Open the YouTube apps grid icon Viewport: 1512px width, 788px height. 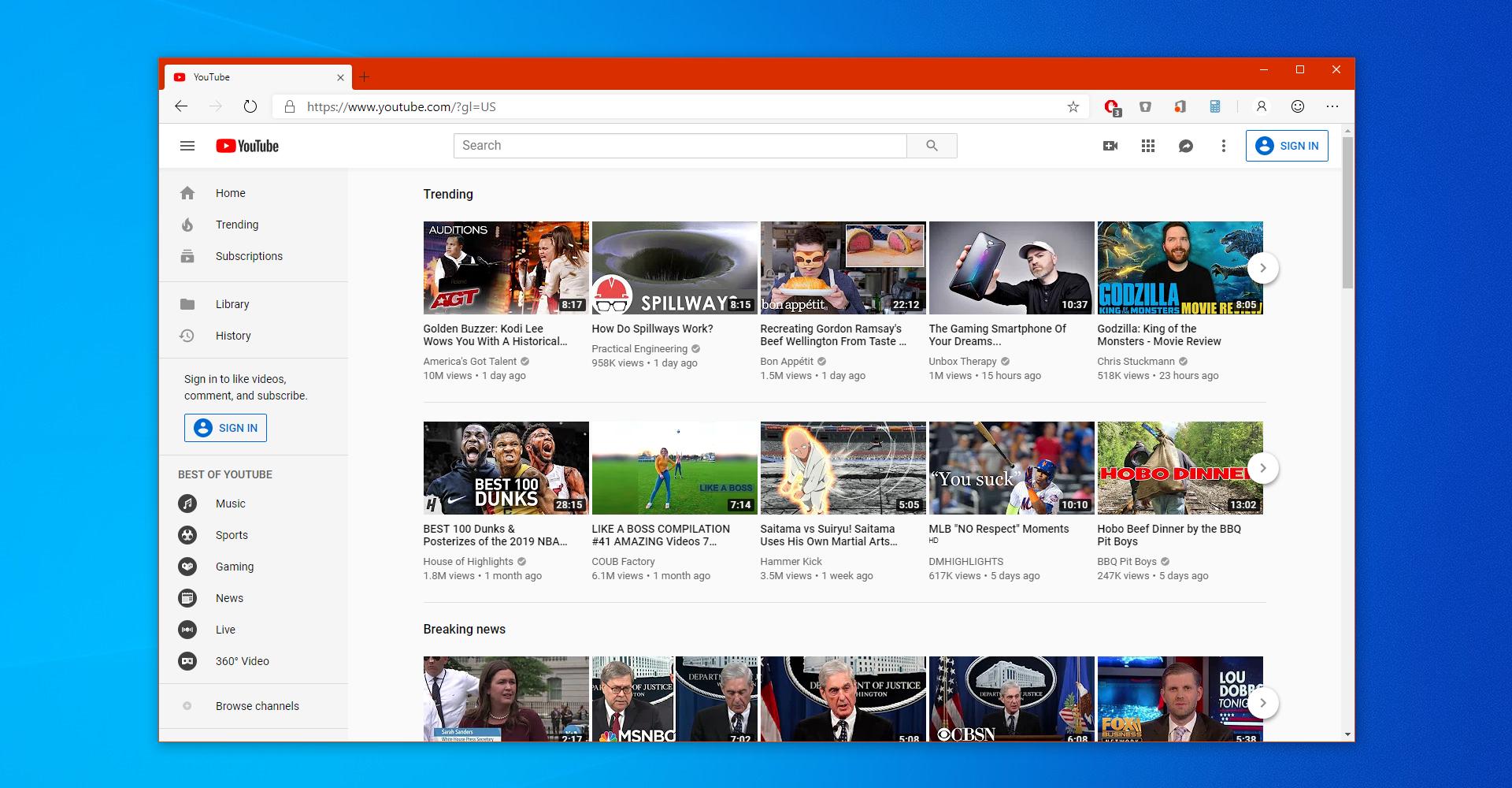pos(1148,146)
